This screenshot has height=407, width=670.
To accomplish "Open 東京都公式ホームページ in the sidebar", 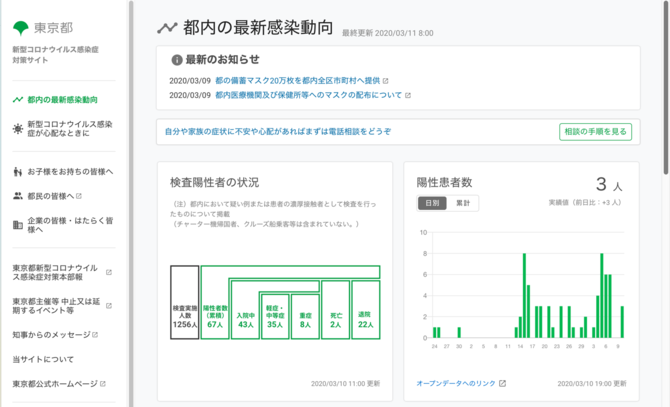I will [55, 383].
